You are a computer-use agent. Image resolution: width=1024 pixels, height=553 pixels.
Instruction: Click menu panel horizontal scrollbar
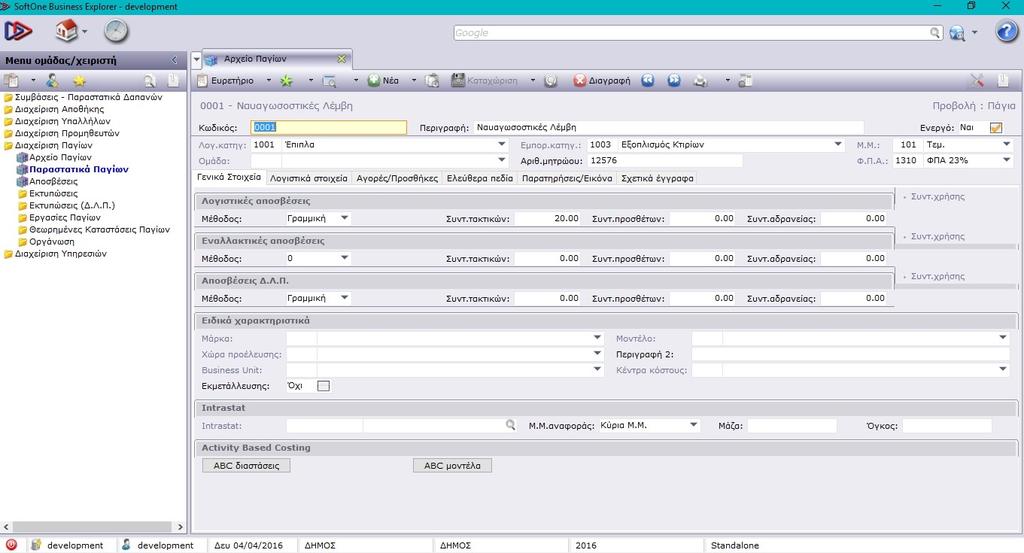(x=91, y=526)
